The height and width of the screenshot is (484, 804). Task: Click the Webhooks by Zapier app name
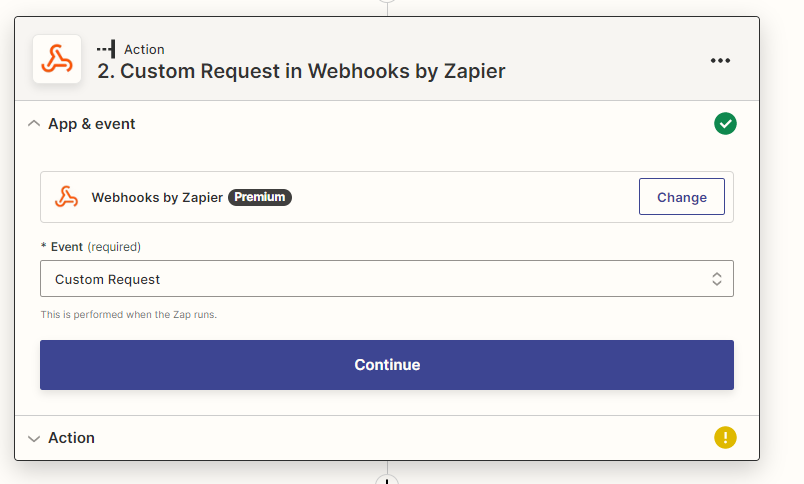[x=157, y=197]
